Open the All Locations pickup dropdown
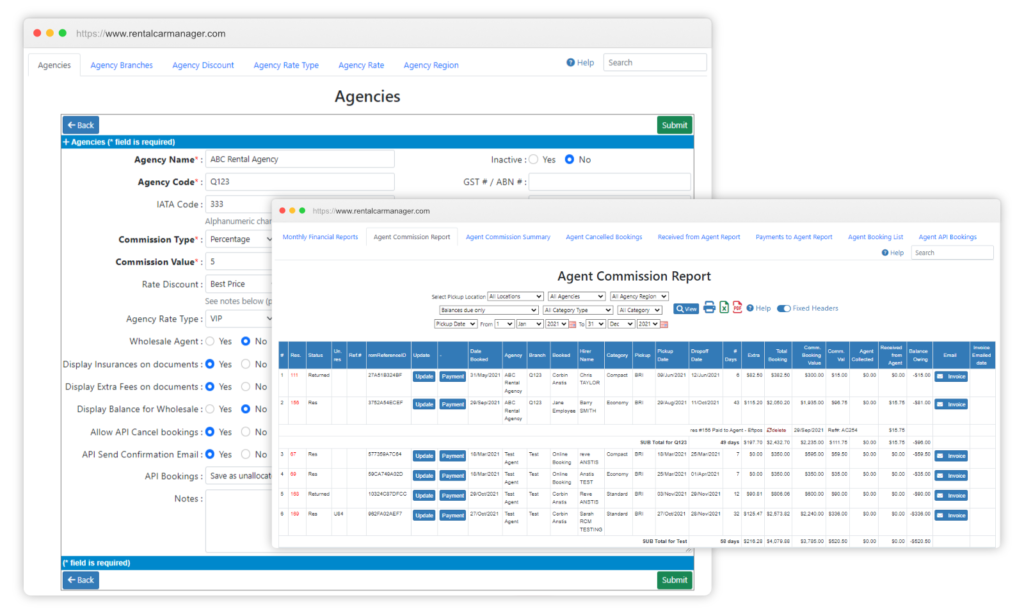Screen dimensions: 1024x614 click(515, 297)
